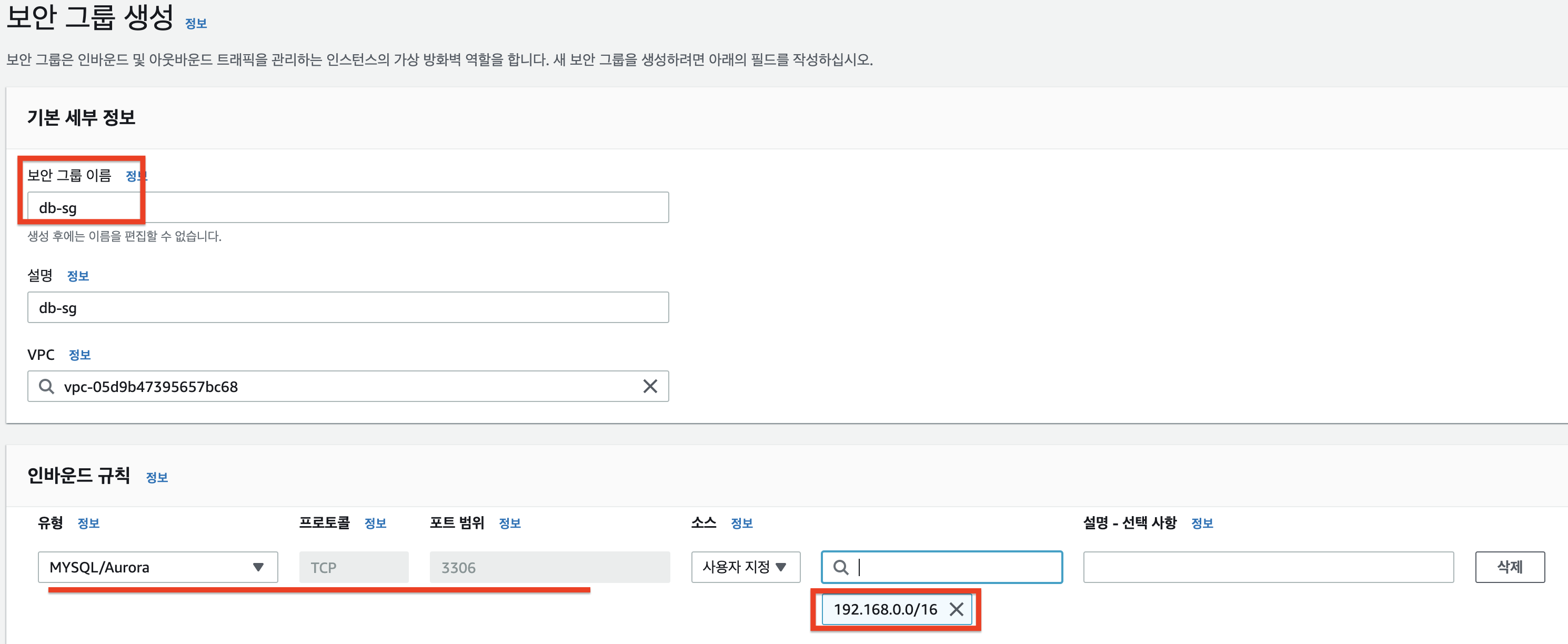Open 정보 link beside 소스 column

click(x=741, y=523)
